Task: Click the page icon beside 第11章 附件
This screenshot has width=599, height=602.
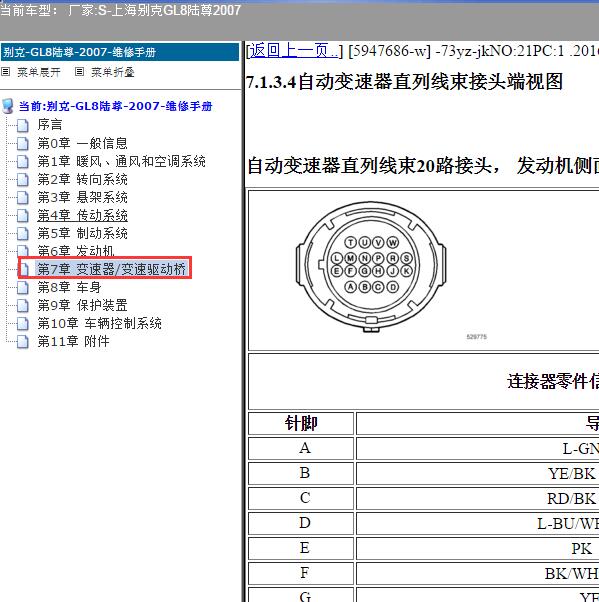Action: coord(23,341)
